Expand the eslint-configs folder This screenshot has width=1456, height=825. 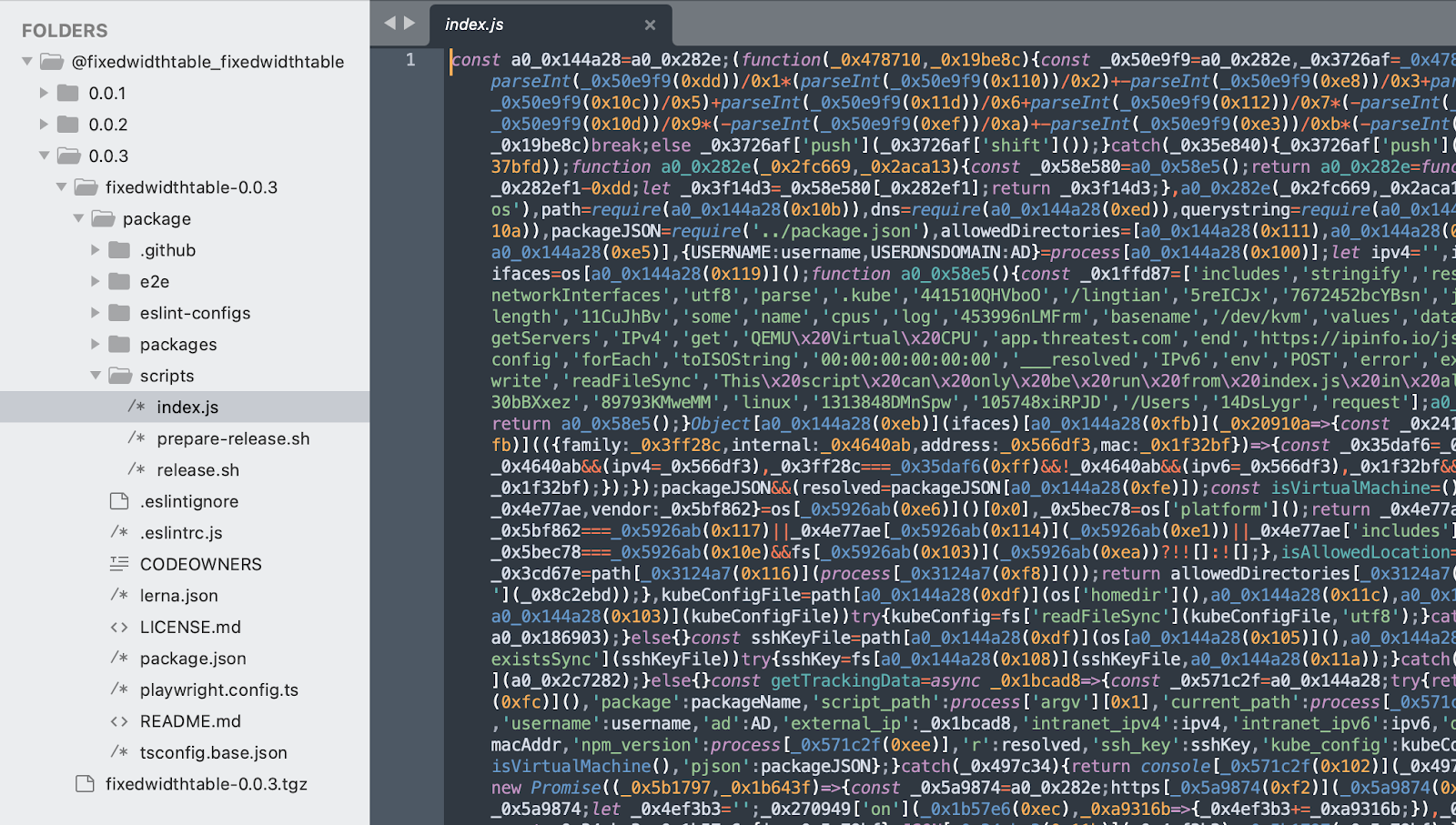[x=96, y=313]
